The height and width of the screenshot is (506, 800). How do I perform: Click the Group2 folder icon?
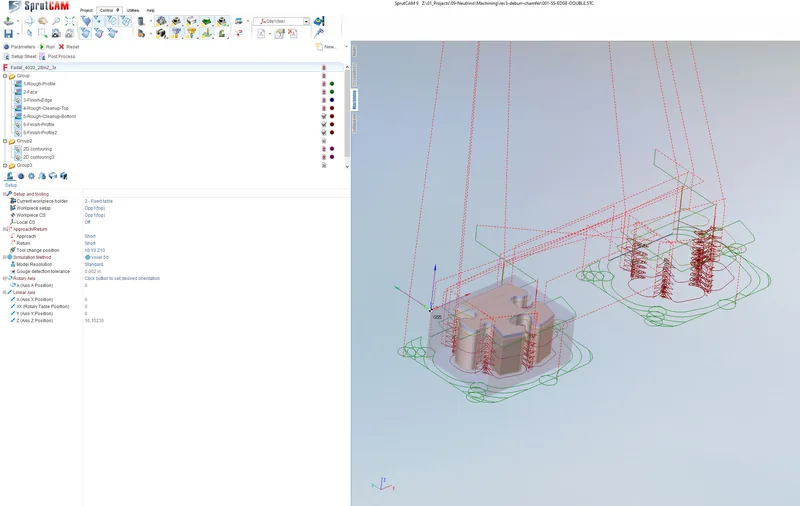[x=12, y=141]
